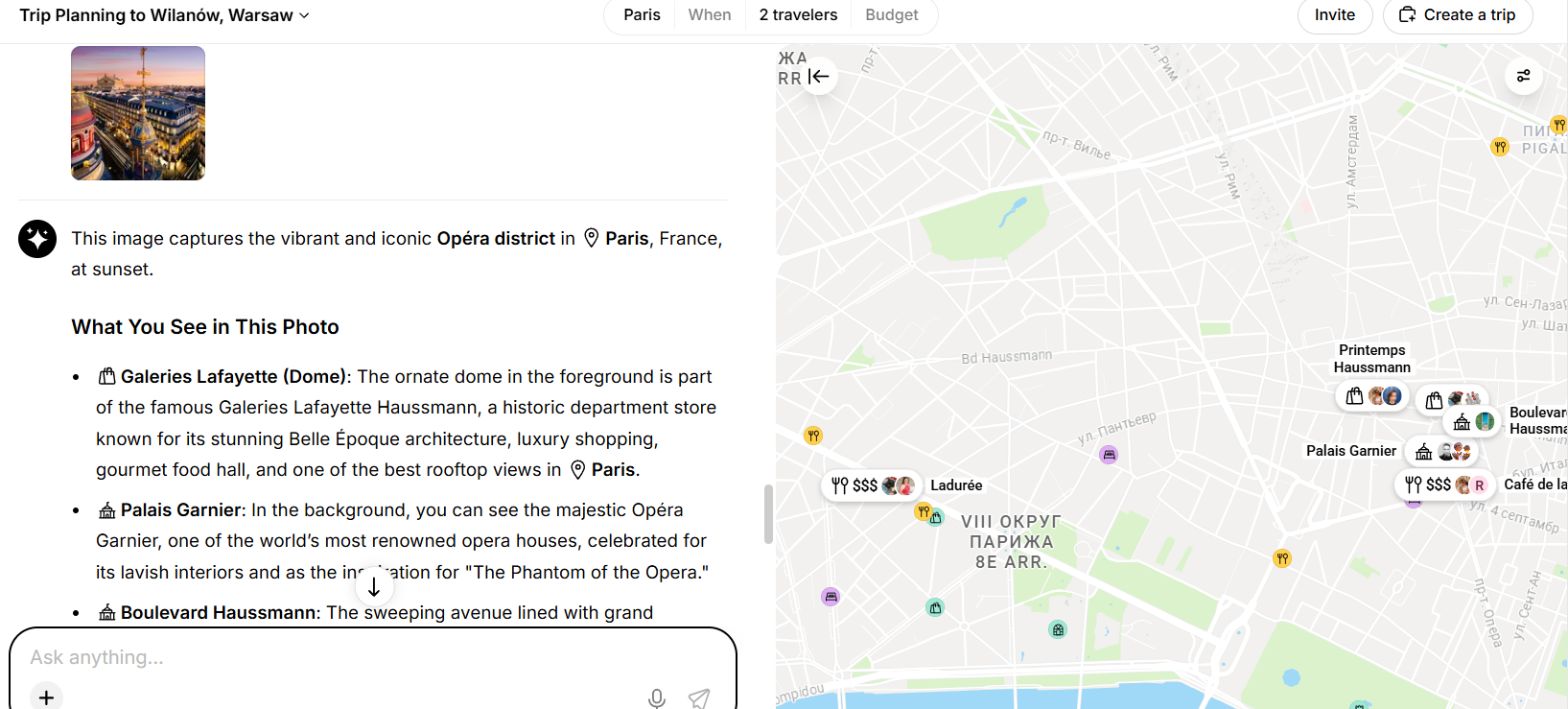
Task: Click the Invite button
Action: (x=1334, y=15)
